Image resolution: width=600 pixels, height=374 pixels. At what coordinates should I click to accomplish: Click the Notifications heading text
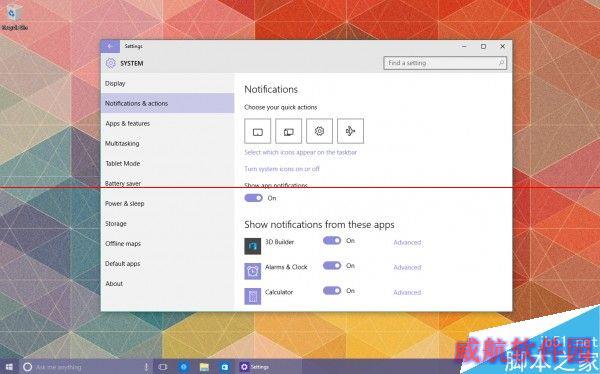pyautogui.click(x=271, y=89)
